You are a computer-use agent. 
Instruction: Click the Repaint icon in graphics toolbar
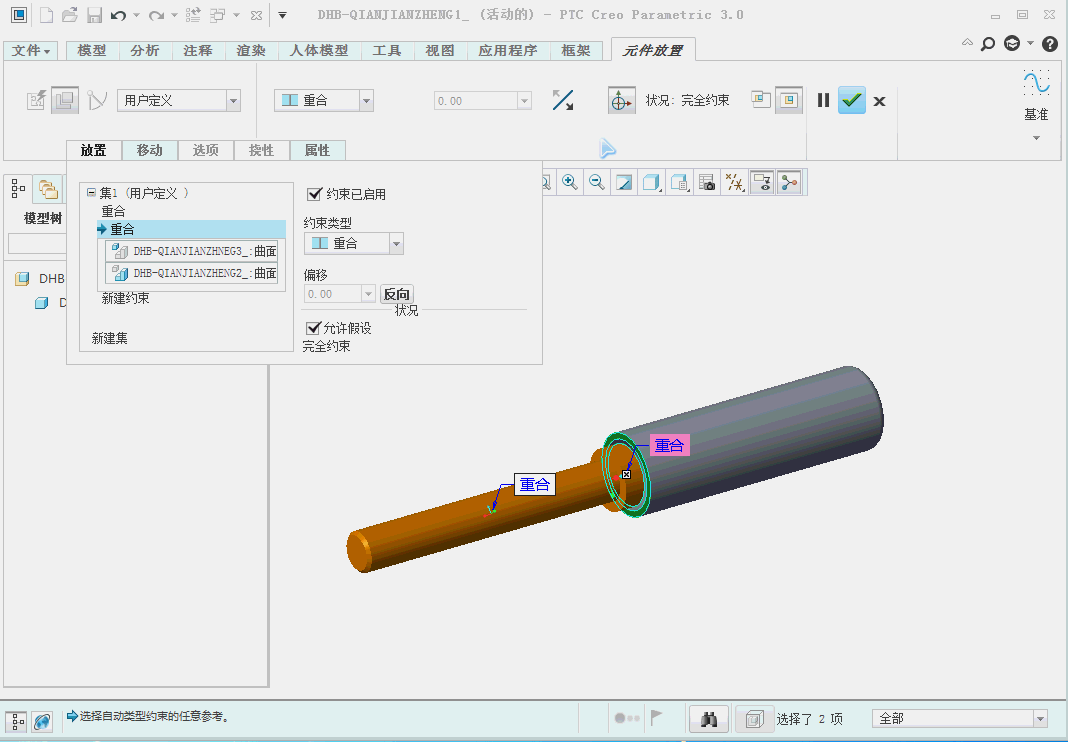tap(624, 183)
